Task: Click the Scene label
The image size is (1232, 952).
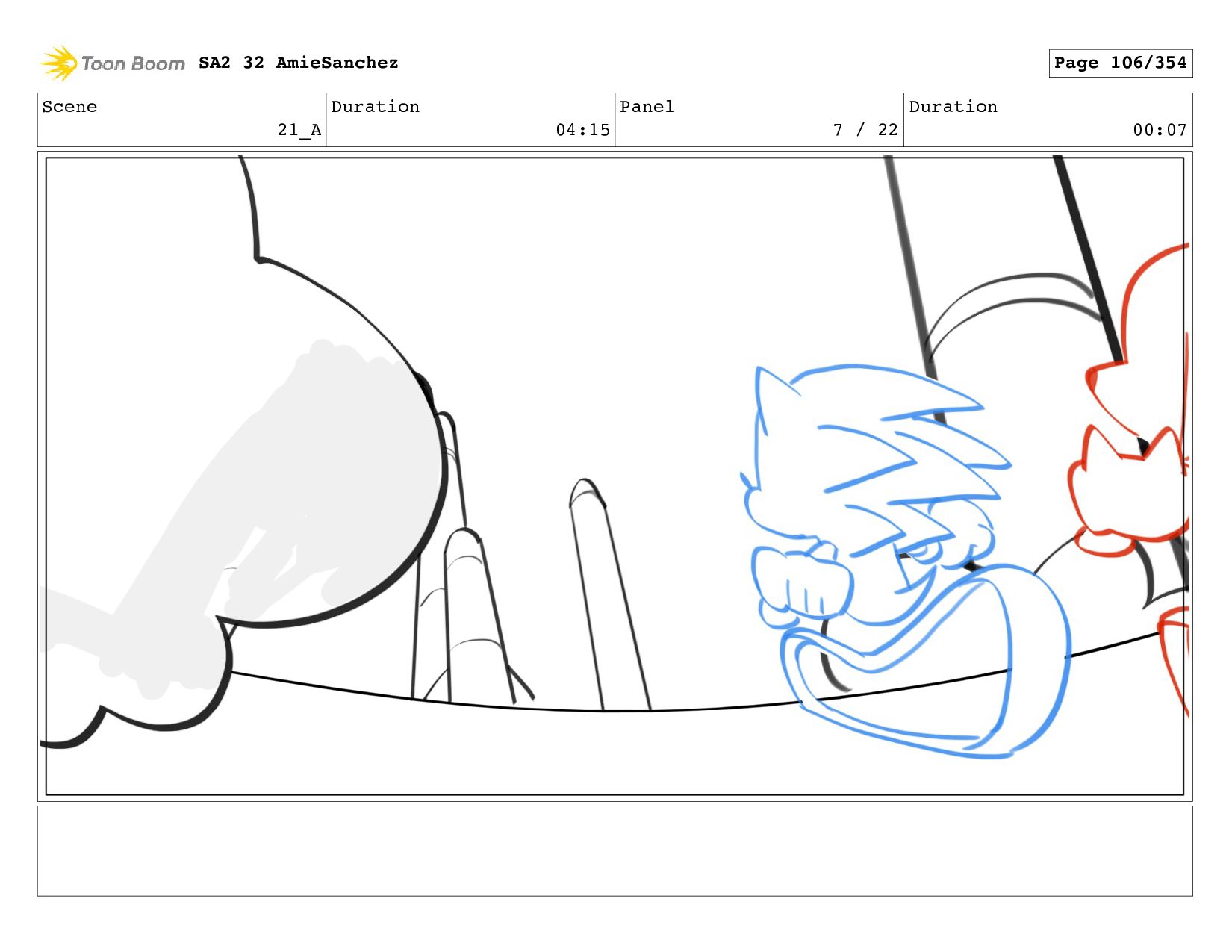Action: (69, 107)
